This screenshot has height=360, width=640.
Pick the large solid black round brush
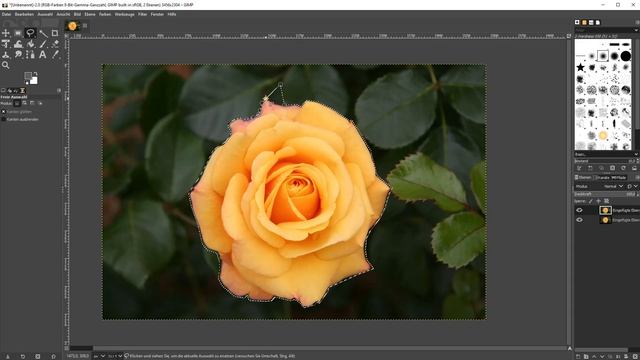[626, 56]
